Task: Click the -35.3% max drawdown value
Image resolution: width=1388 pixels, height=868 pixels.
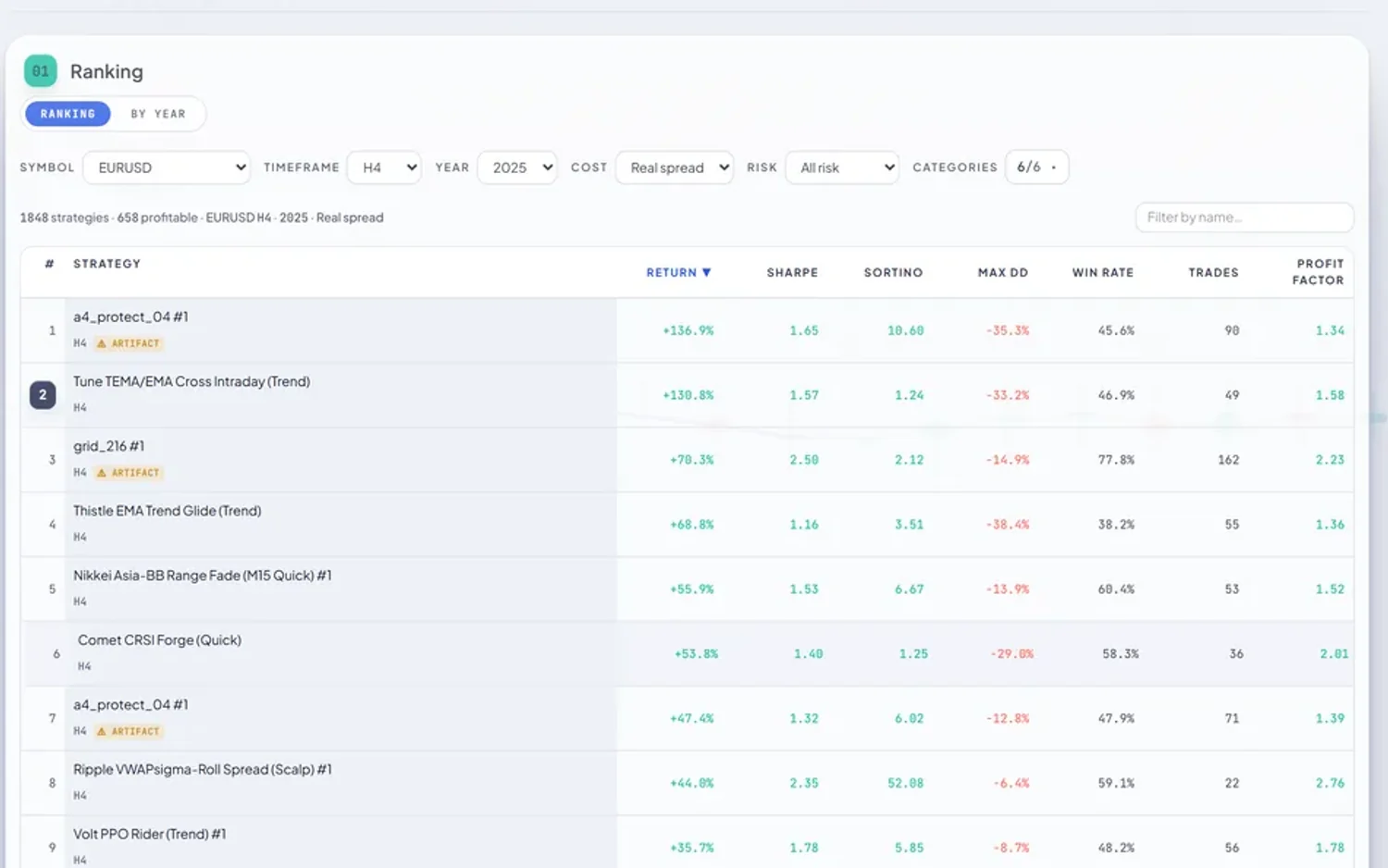Action: pyautogui.click(x=1007, y=330)
